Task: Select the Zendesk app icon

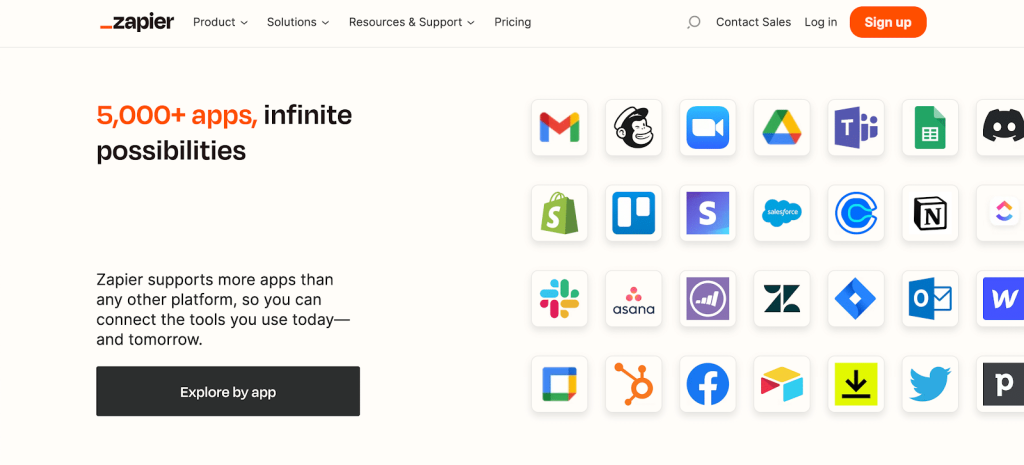Action: (x=782, y=298)
